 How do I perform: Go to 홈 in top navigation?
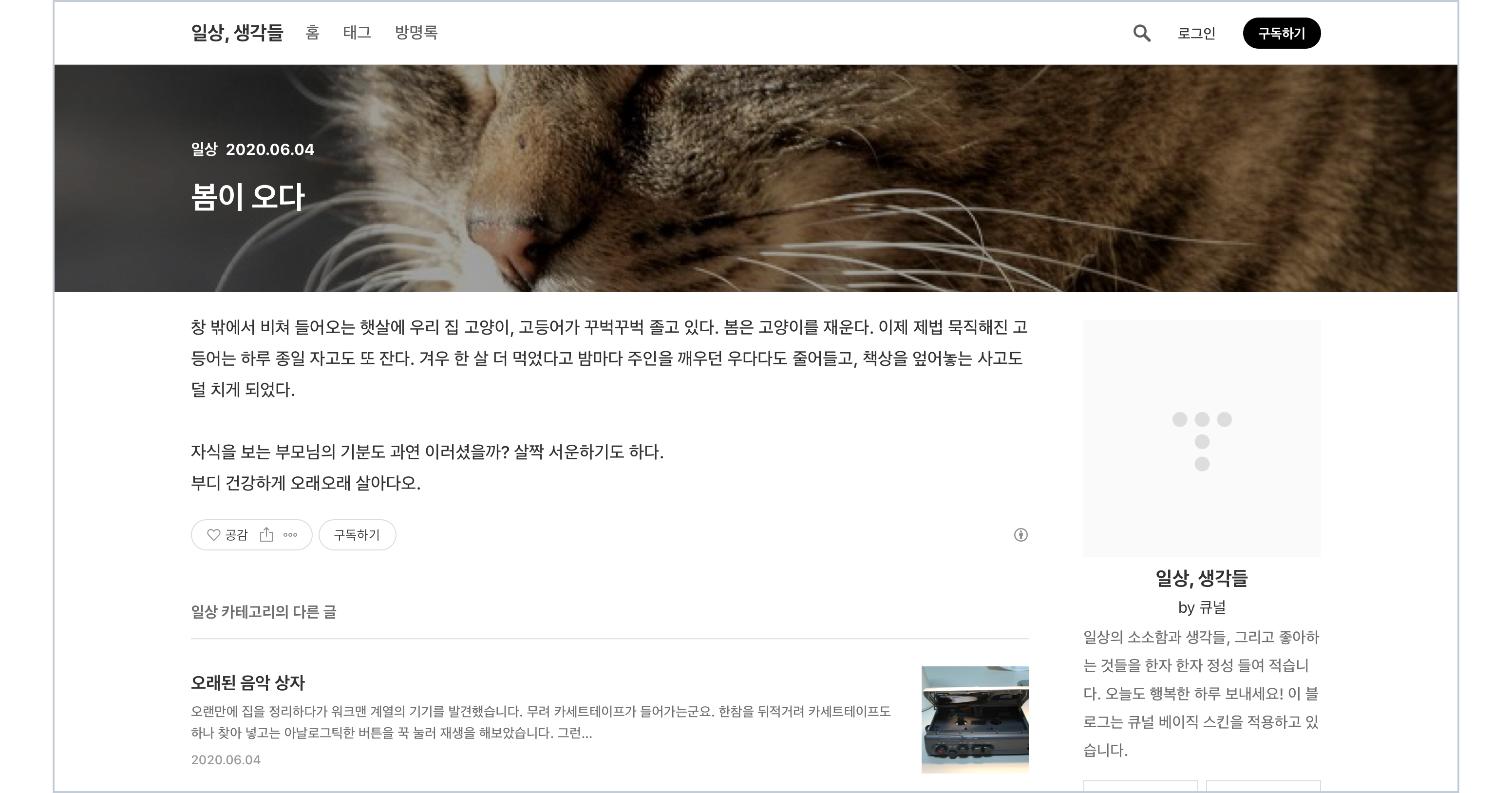coord(312,33)
